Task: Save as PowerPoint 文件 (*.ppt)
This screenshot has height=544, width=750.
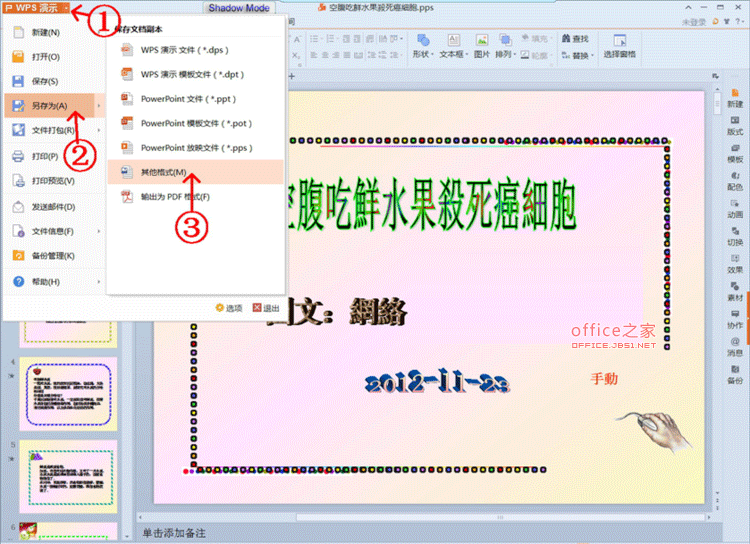Action: 195,99
